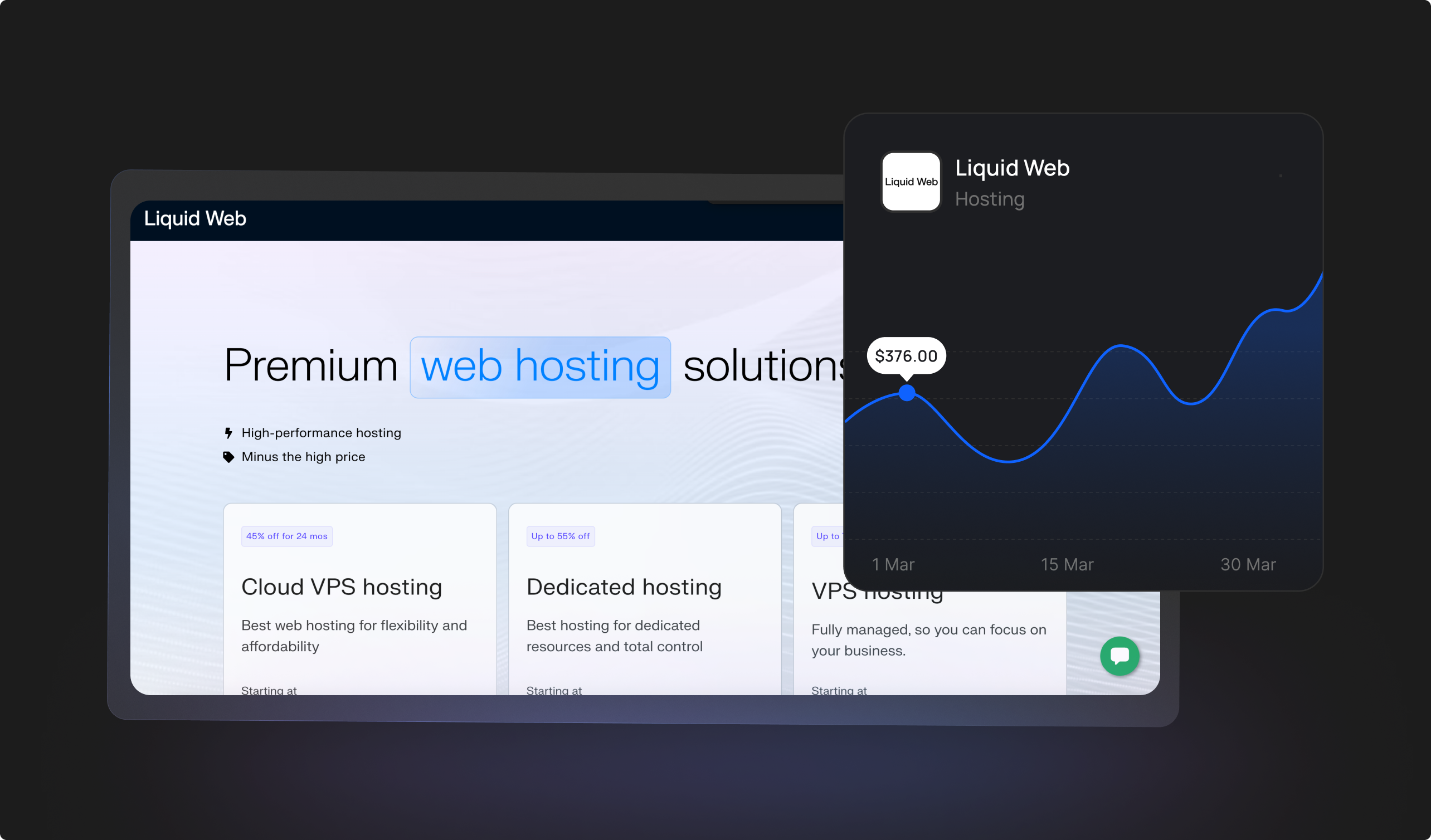The image size is (1431, 840).
Task: Click the price tag icon
Action: tap(228, 457)
